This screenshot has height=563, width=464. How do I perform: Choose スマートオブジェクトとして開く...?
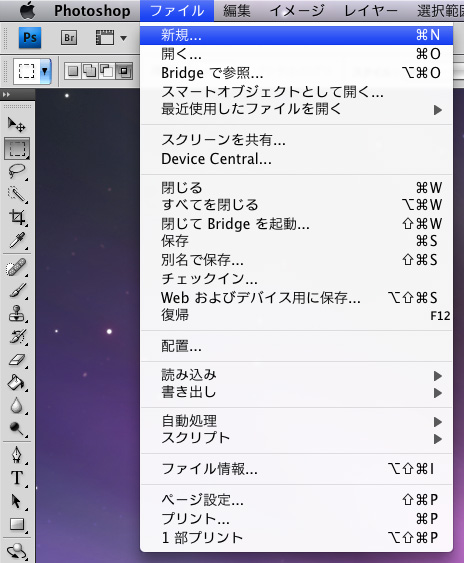pyautogui.click(x=296, y=92)
